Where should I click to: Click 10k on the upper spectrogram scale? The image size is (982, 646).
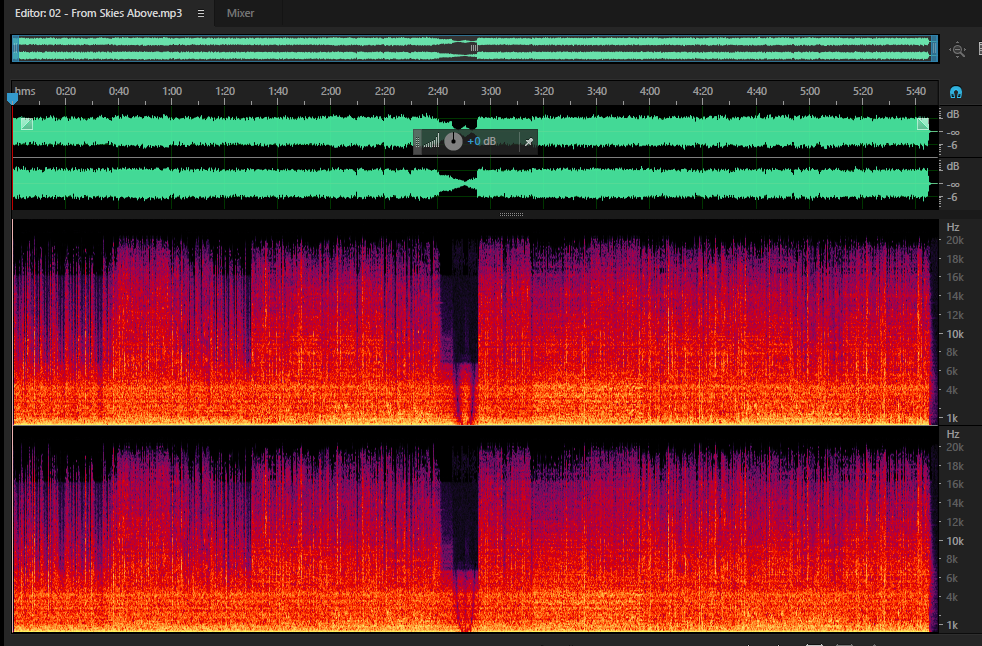954,334
